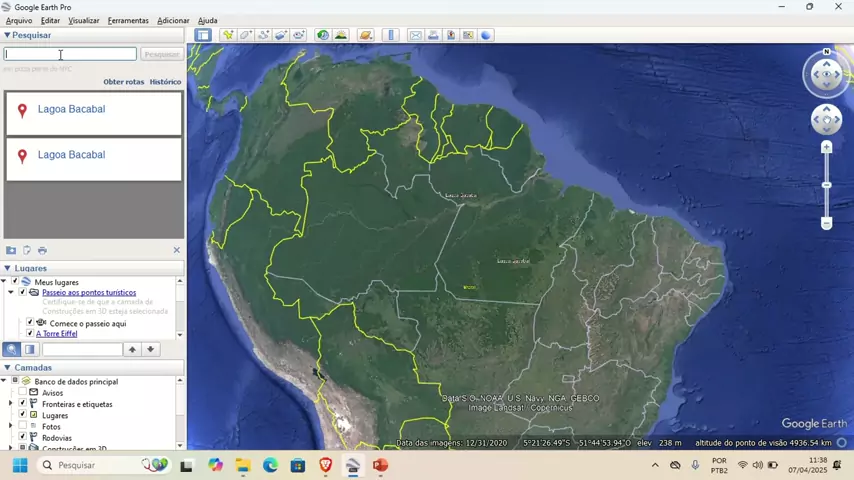Select the Add Image Overlay tool

281,35
